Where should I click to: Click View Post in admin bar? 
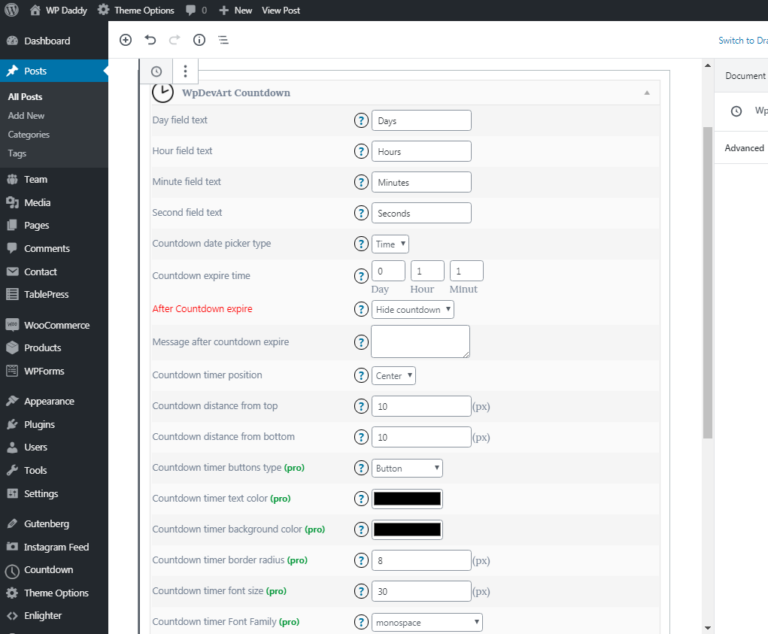[x=281, y=10]
